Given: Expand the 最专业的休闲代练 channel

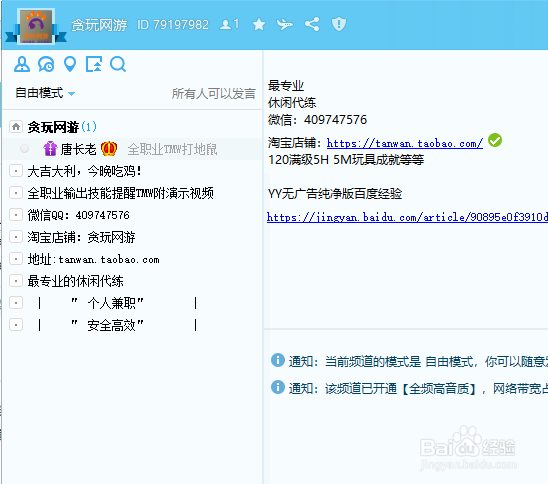Looking at the screenshot, I should pyautogui.click(x=16, y=281).
